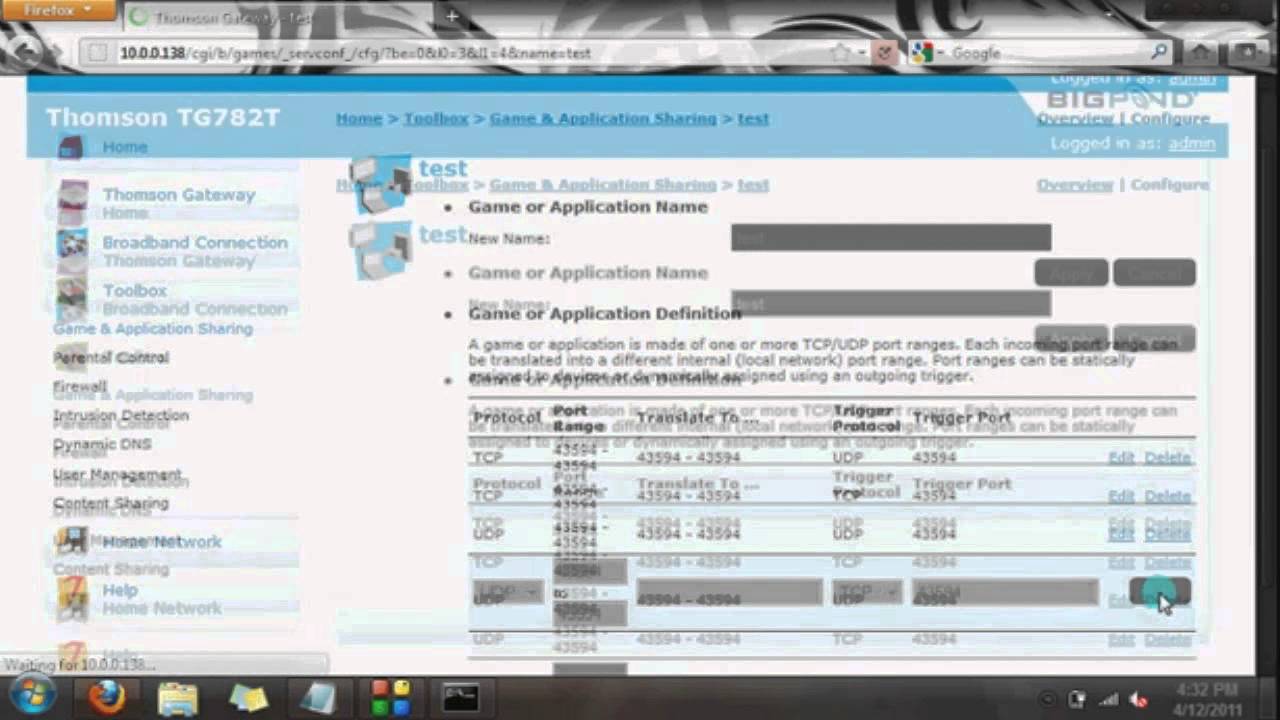The height and width of the screenshot is (720, 1280).
Task: Open the Bookmarks toolbar button
Action: (x=1246, y=53)
